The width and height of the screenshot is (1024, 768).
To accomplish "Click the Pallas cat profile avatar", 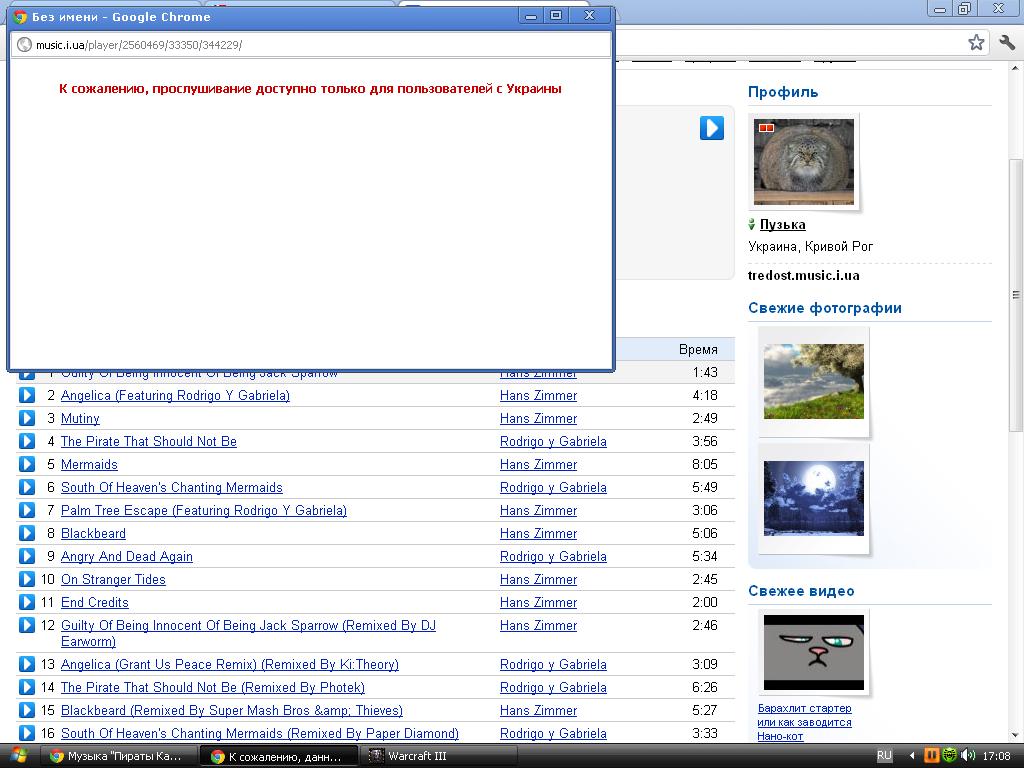I will (804, 162).
